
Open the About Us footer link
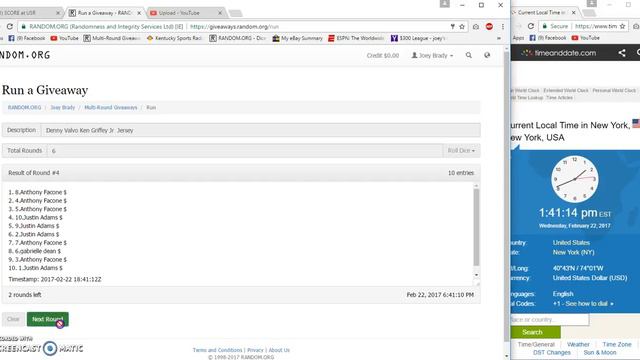[279, 350]
